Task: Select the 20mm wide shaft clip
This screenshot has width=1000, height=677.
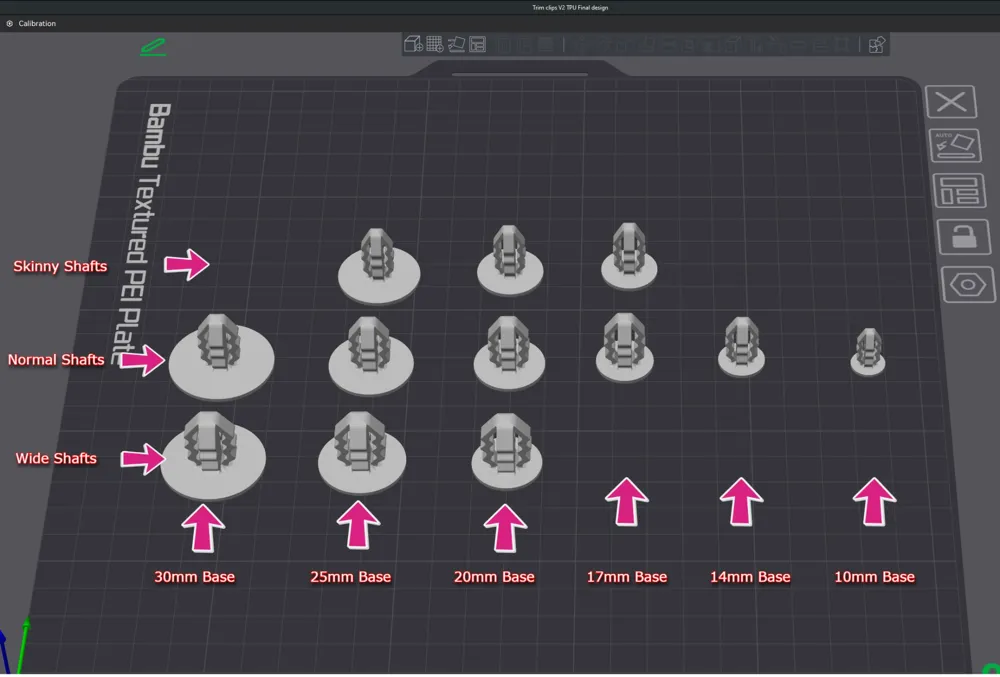Action: pyautogui.click(x=506, y=451)
